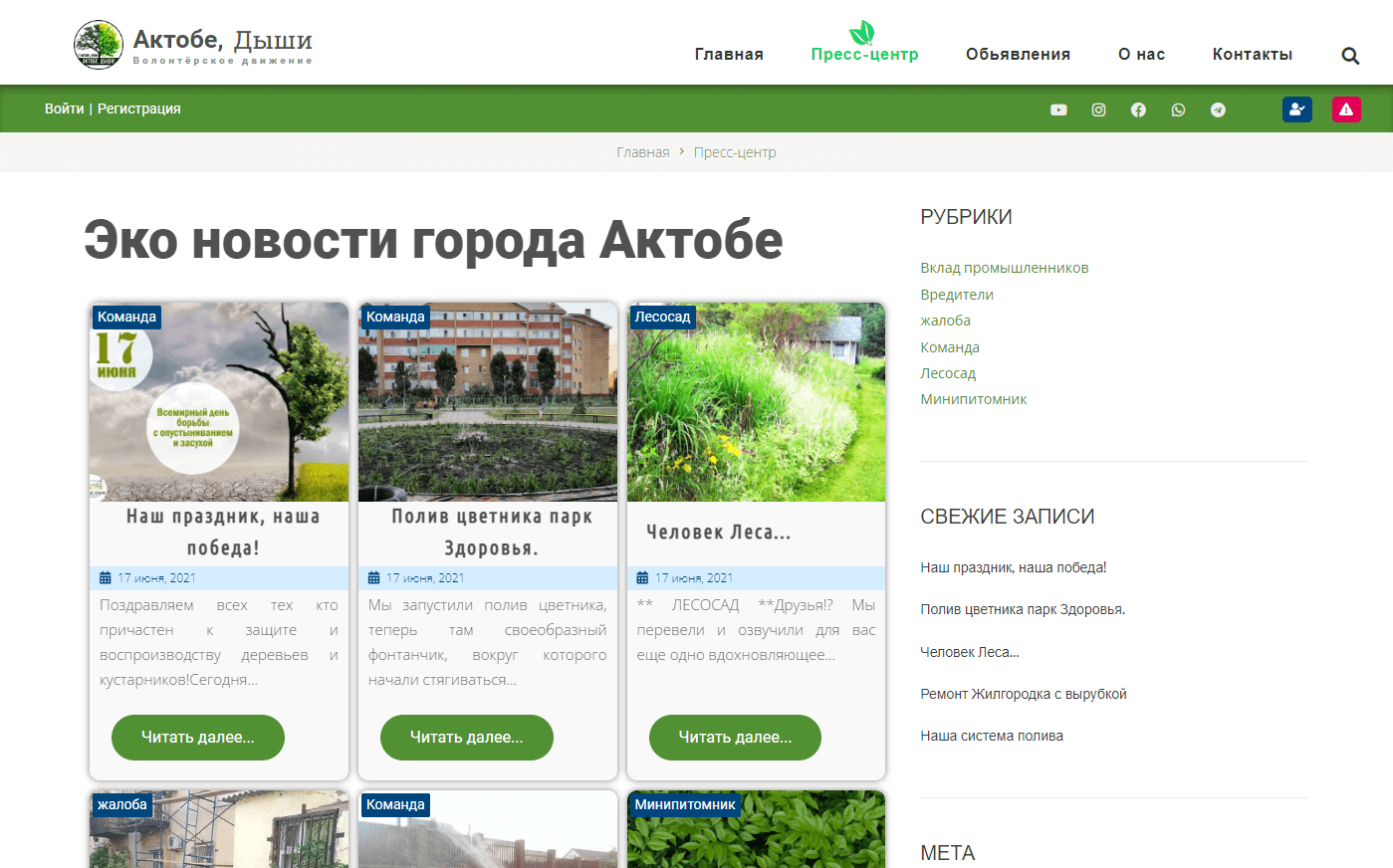
Task: Open the YouTube channel icon
Action: point(1058,109)
